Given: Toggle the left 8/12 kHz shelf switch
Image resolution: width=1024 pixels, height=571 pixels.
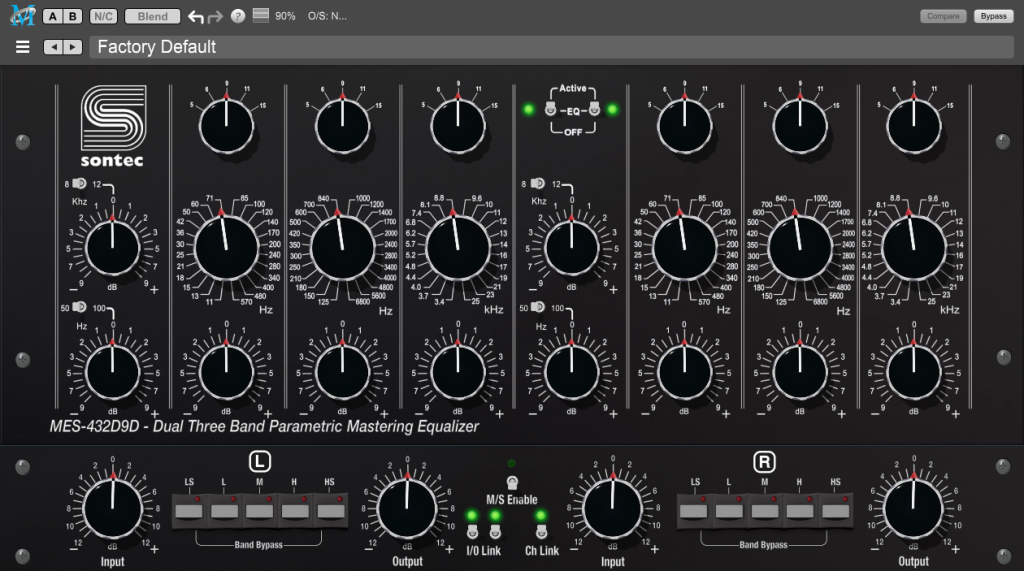Looking at the screenshot, I should (80, 184).
